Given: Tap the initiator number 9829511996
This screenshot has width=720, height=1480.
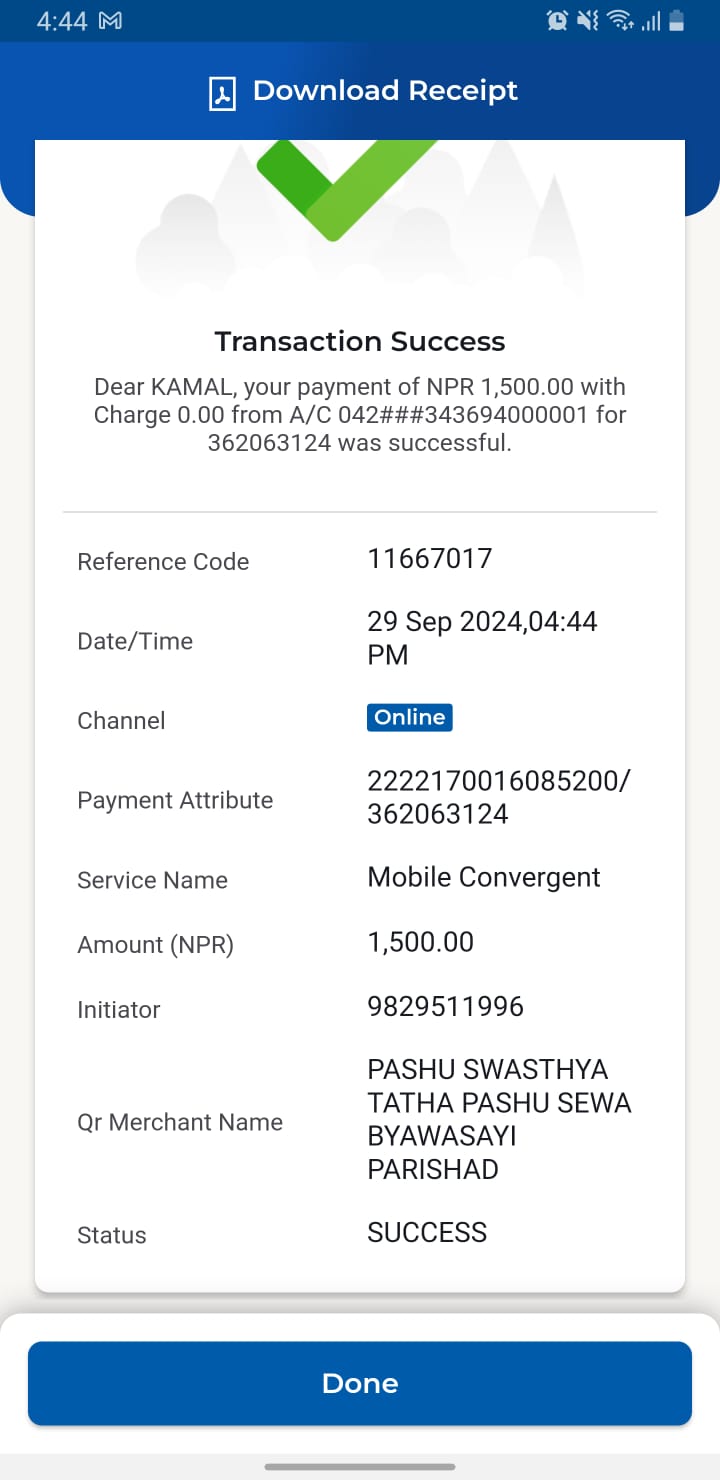Looking at the screenshot, I should pos(446,1006).
